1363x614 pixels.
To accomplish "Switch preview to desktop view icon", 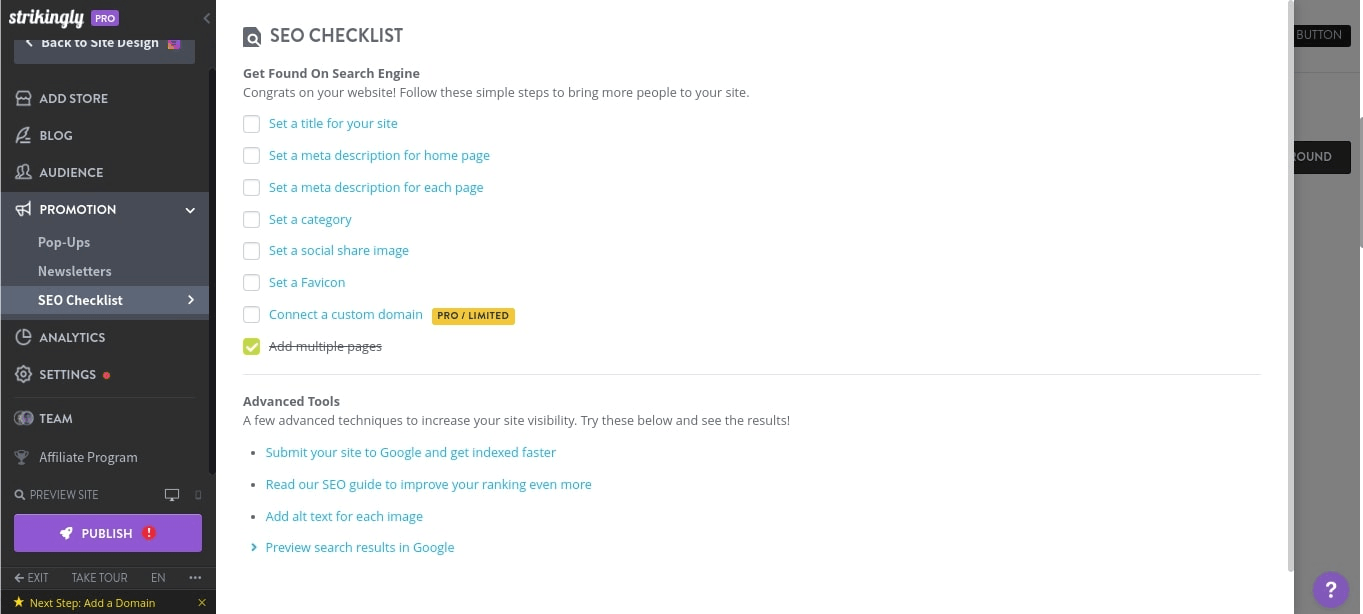I will tap(171, 494).
